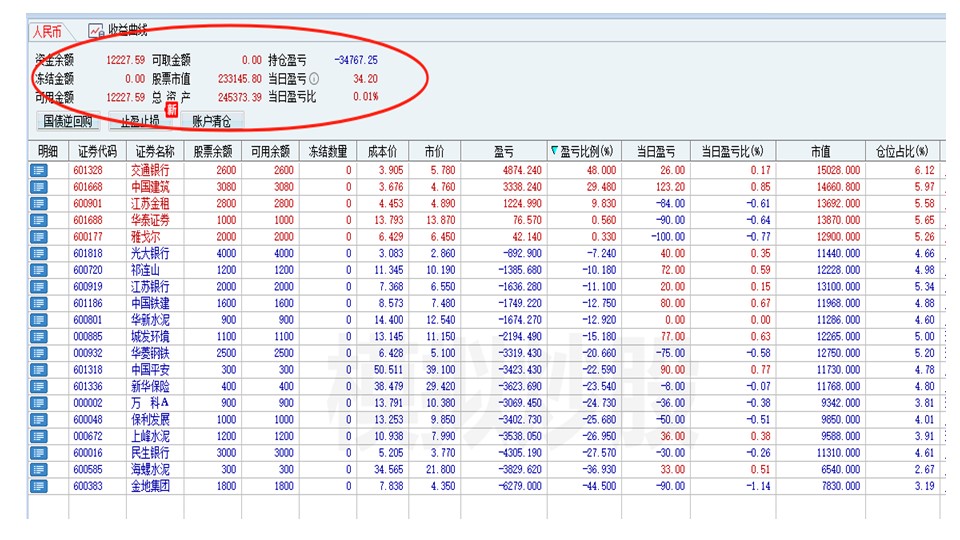Image resolution: width=960 pixels, height=540 pixels.
Task: Click total assets value 245373.39
Action: point(239,97)
